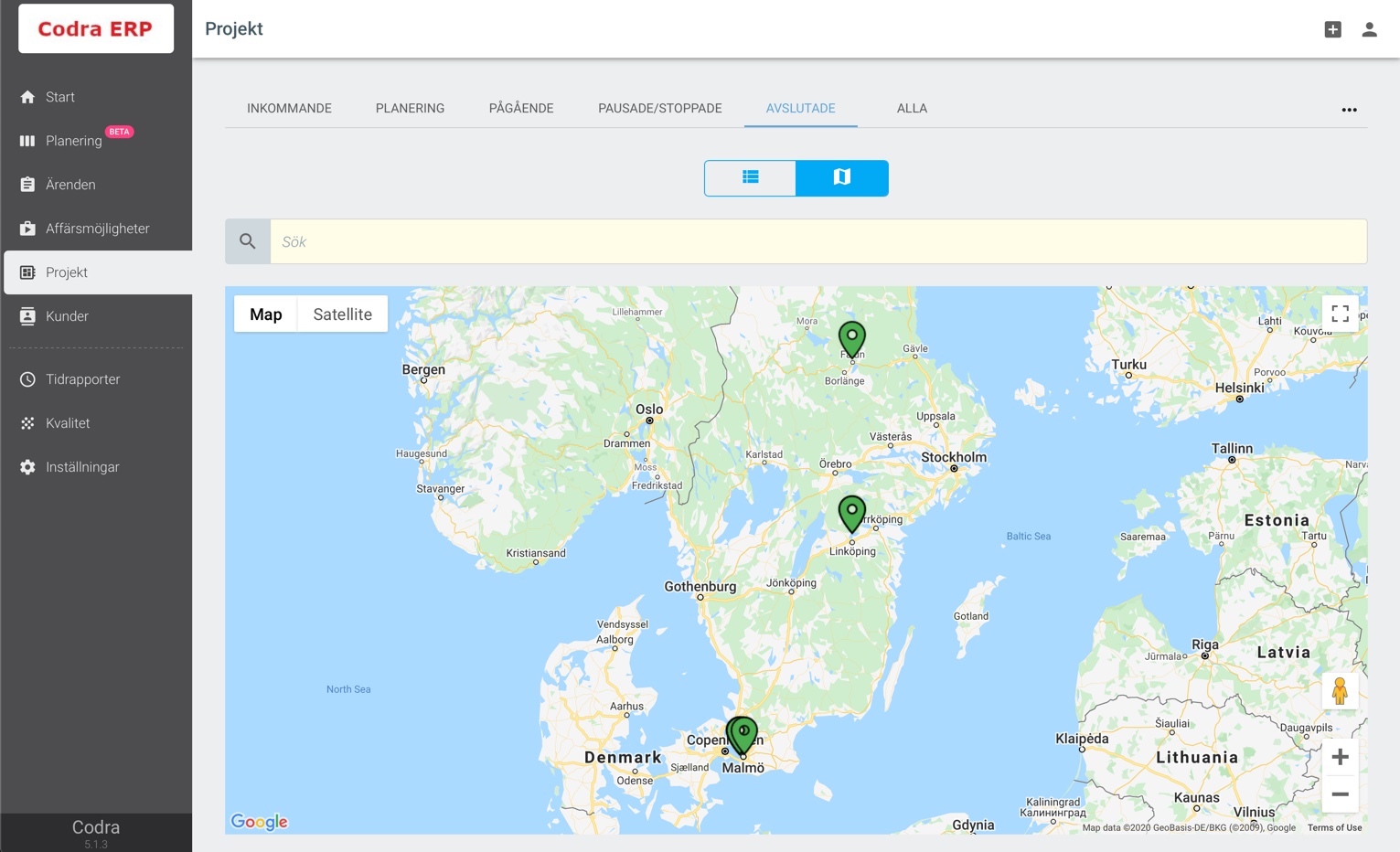Open the PAUSADE/STOPPADE tab
This screenshot has height=852, width=1400.
click(x=660, y=108)
